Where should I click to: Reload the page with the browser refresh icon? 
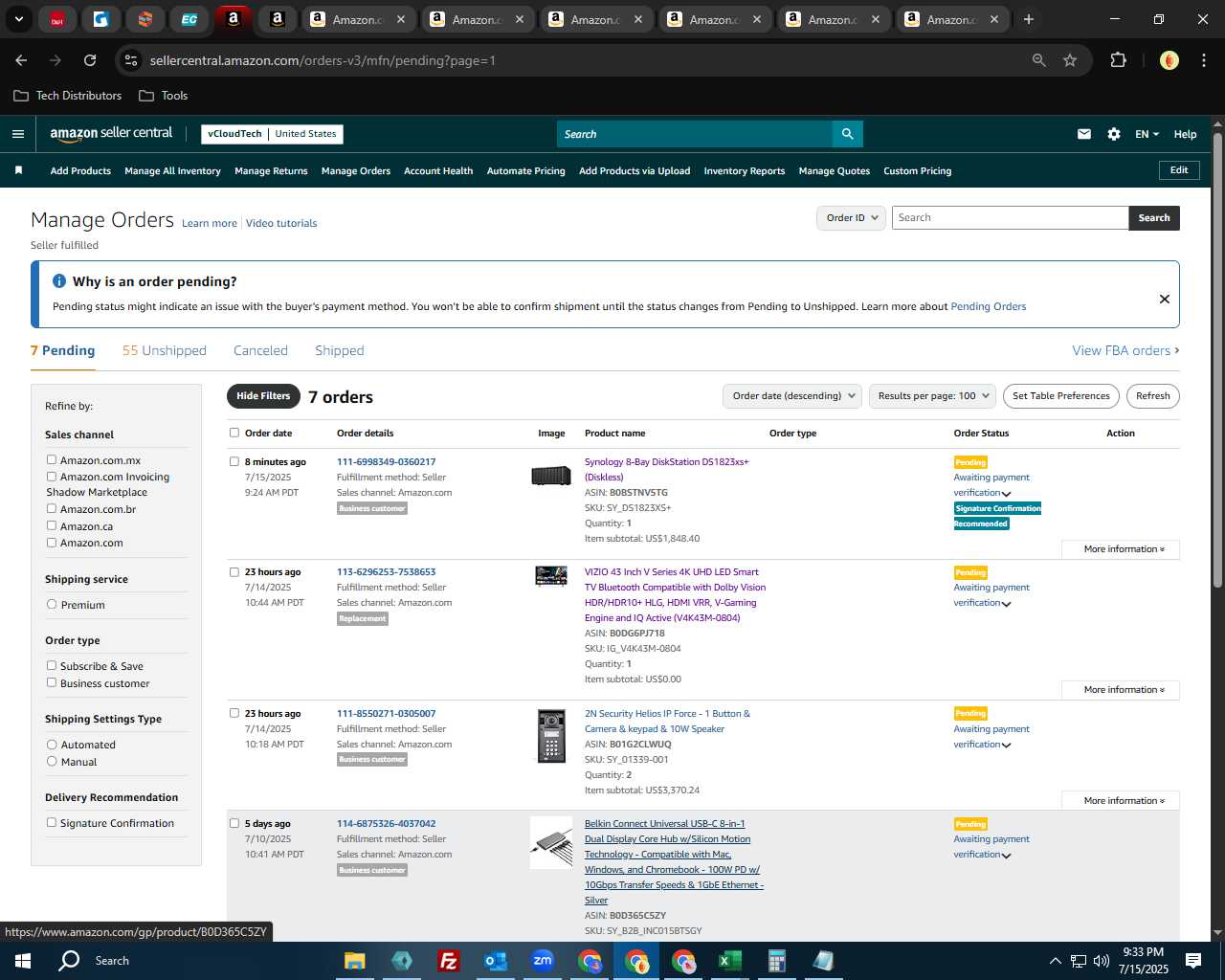click(x=90, y=60)
